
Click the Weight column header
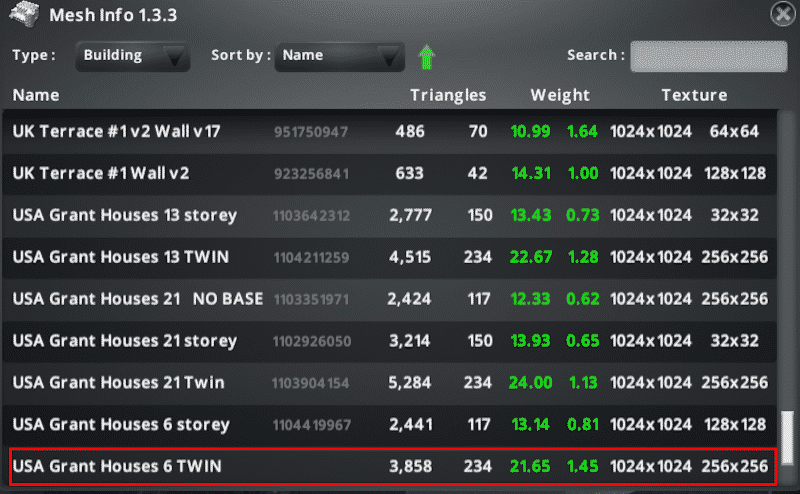(560, 95)
